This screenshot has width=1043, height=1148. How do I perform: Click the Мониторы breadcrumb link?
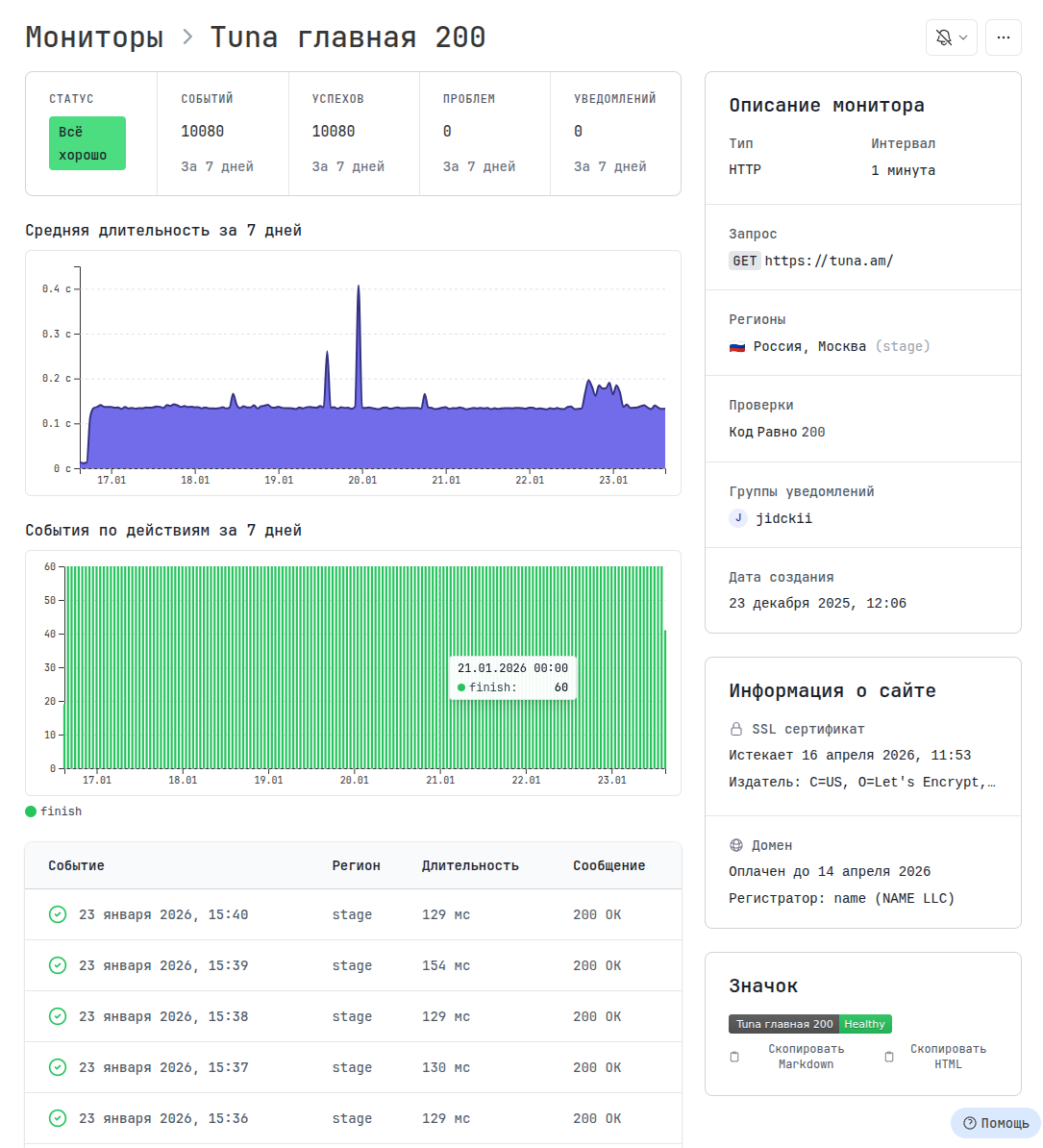(94, 37)
